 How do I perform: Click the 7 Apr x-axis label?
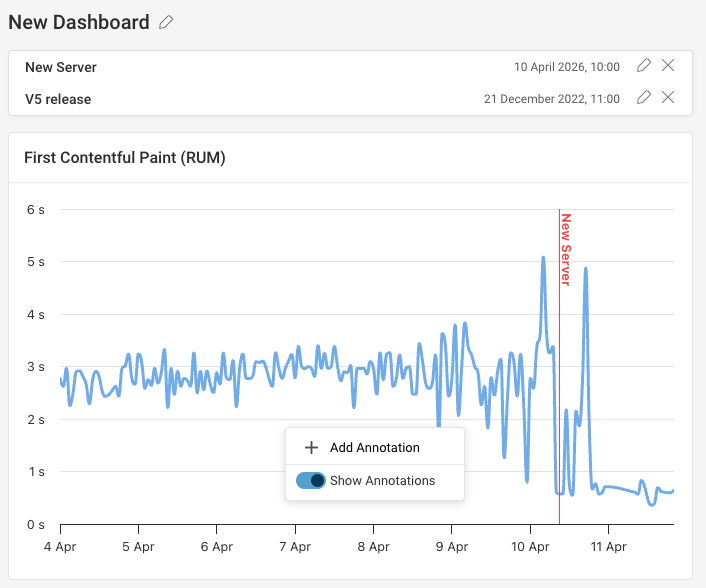[x=295, y=547]
